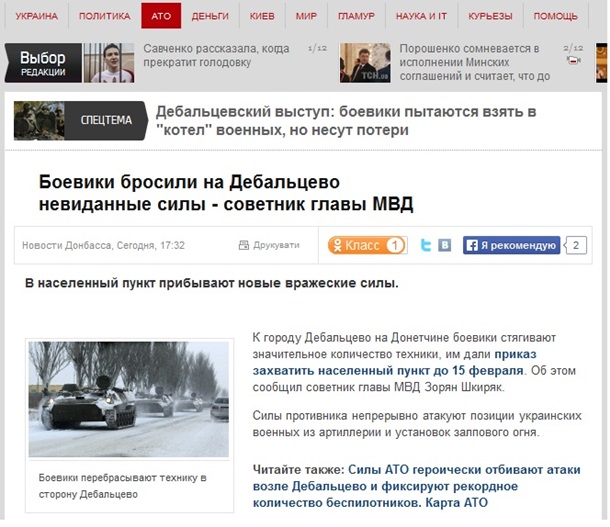Open the Facebook recommend counter bubble
The width and height of the screenshot is (610, 527).
[576, 245]
